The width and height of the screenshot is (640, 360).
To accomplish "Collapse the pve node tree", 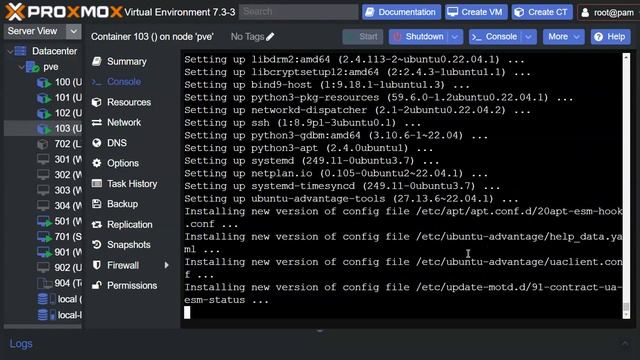I will pyautogui.click(x=21, y=67).
